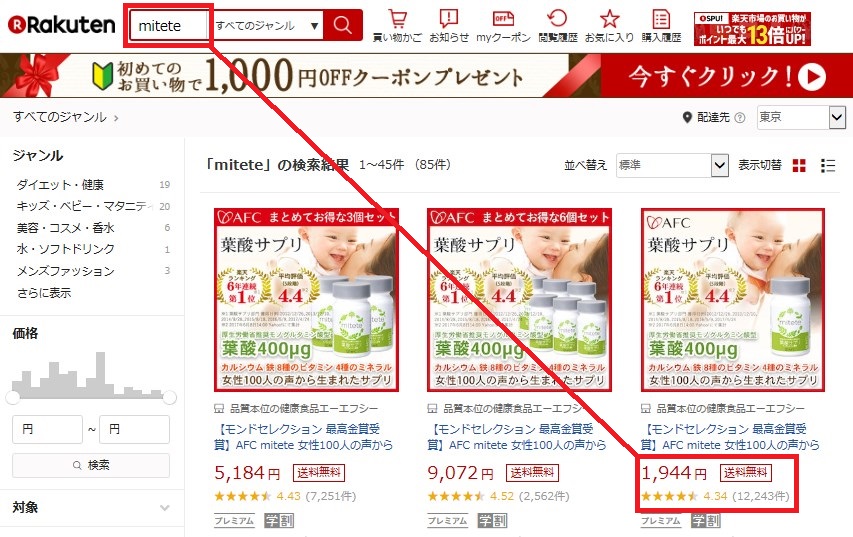Open the 配達先 東京 dropdown
The image size is (853, 537).
[801, 117]
